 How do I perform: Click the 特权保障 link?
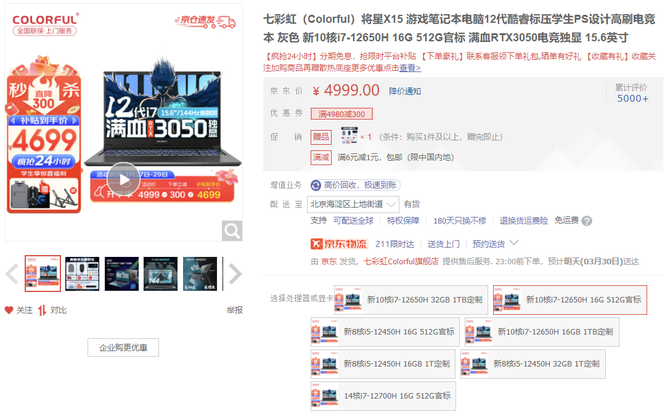(403, 220)
